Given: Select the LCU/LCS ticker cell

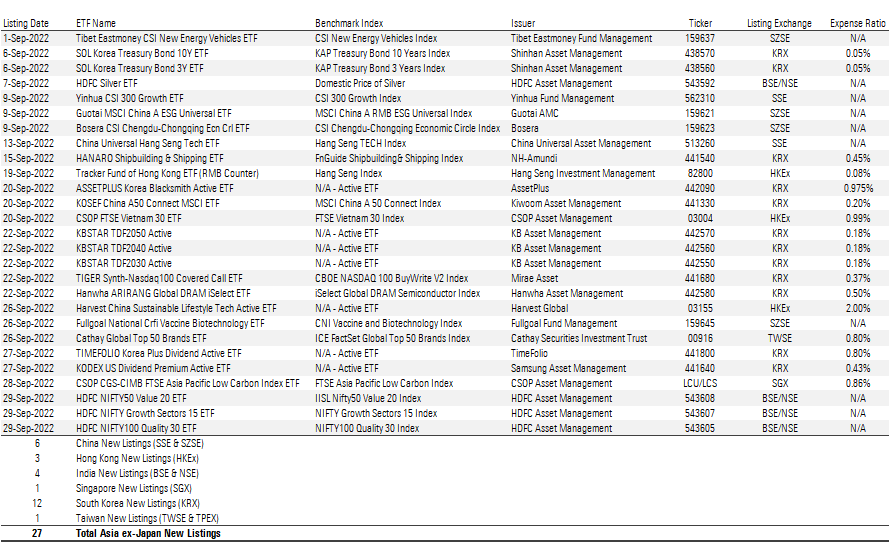Looking at the screenshot, I should [x=700, y=383].
